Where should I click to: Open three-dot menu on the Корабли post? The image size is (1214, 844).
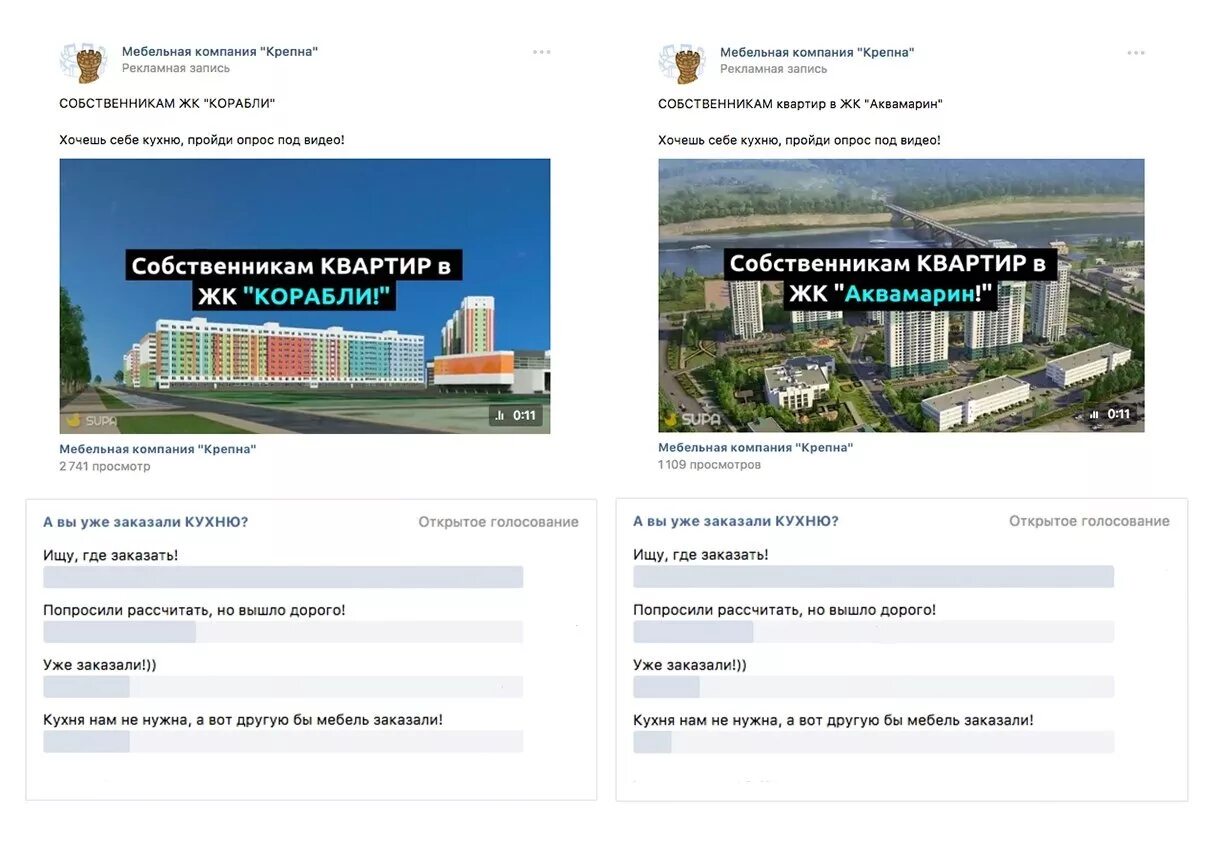541,52
